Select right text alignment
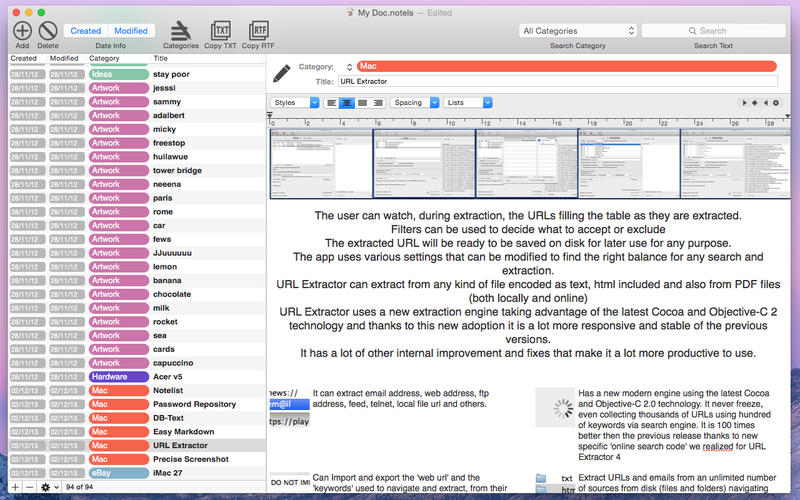This screenshot has width=800, height=500. click(x=378, y=103)
